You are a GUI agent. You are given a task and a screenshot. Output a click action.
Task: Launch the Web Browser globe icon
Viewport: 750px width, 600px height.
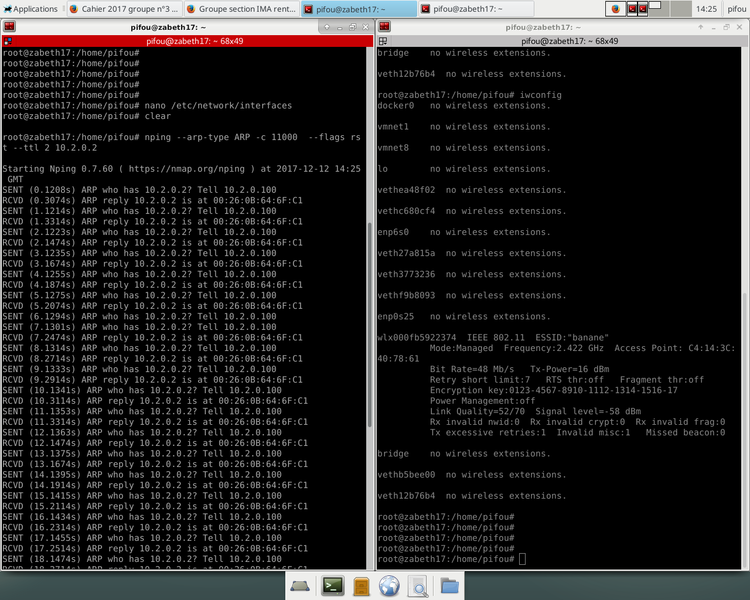[390, 586]
